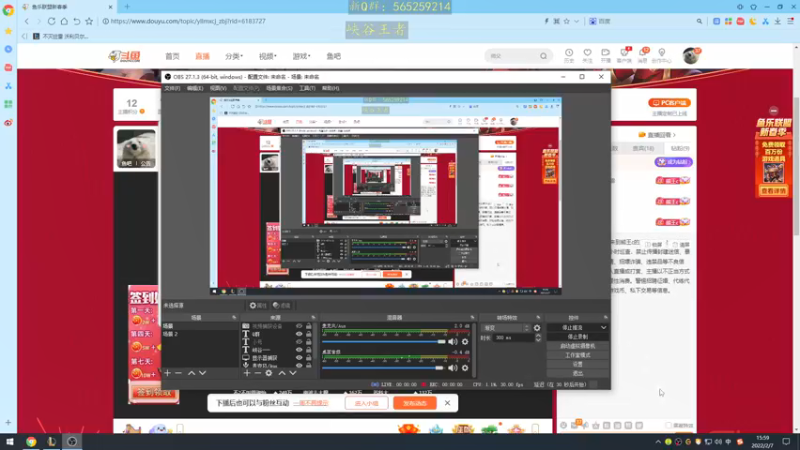Open Douyu messages bell icon

643,55
